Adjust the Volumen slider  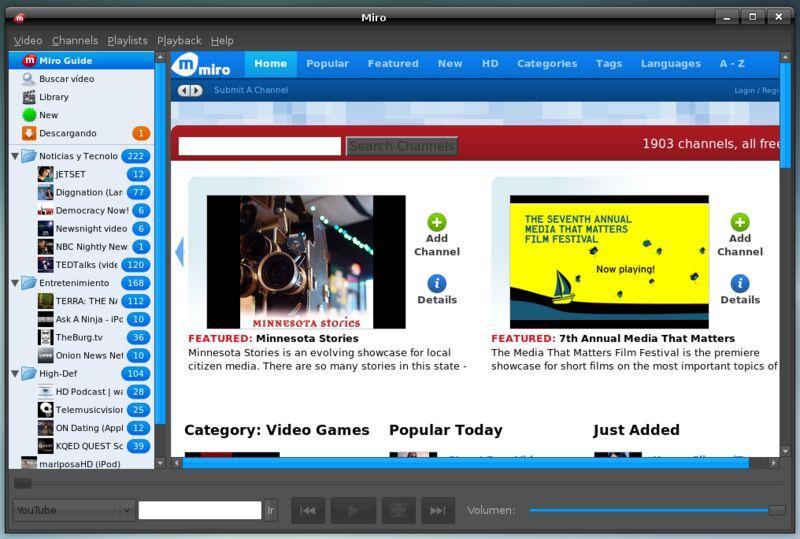coord(657,510)
